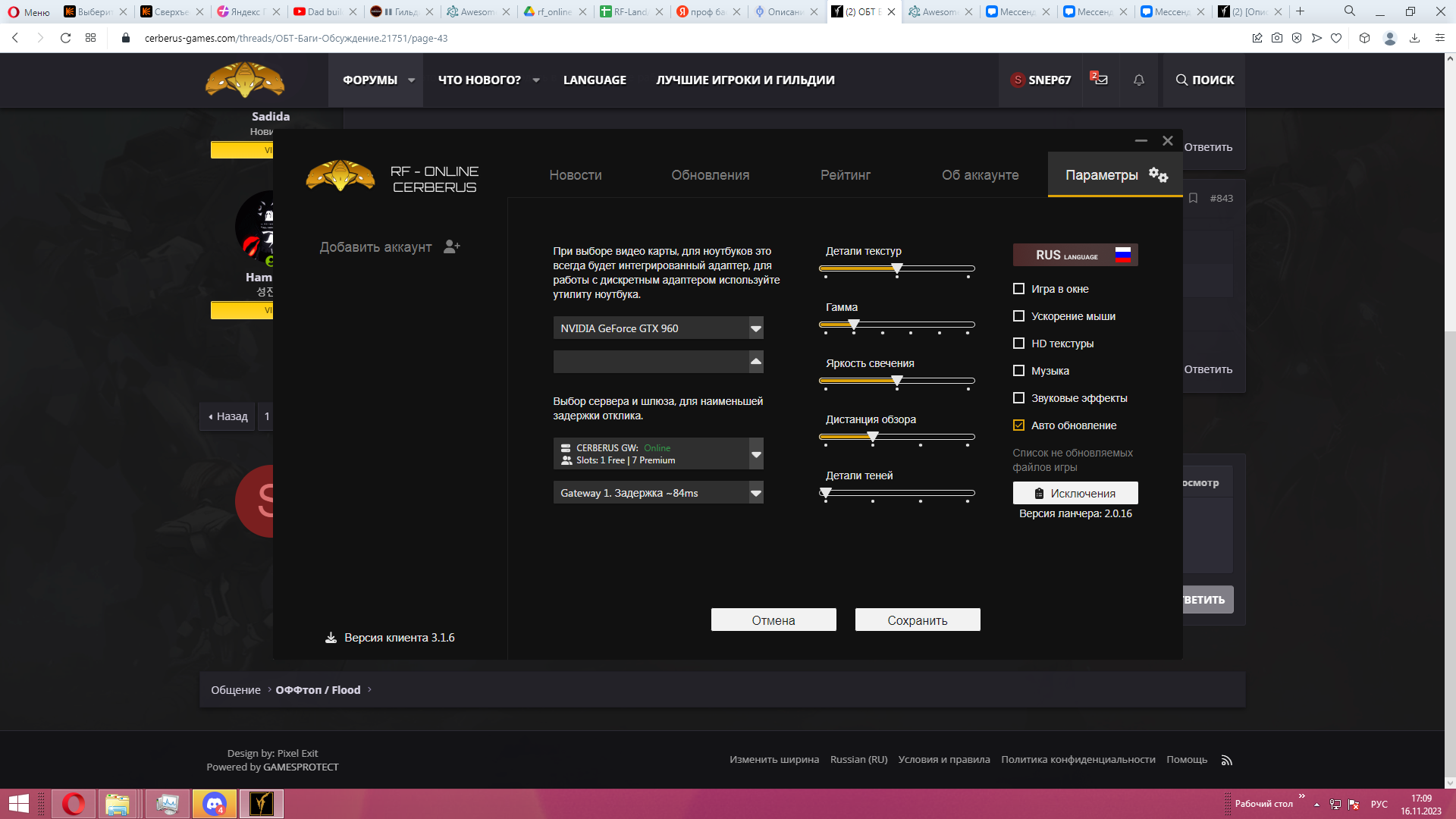Screen dimensions: 1456x819
Task: Switch to the Обновления tab
Action: click(x=710, y=175)
